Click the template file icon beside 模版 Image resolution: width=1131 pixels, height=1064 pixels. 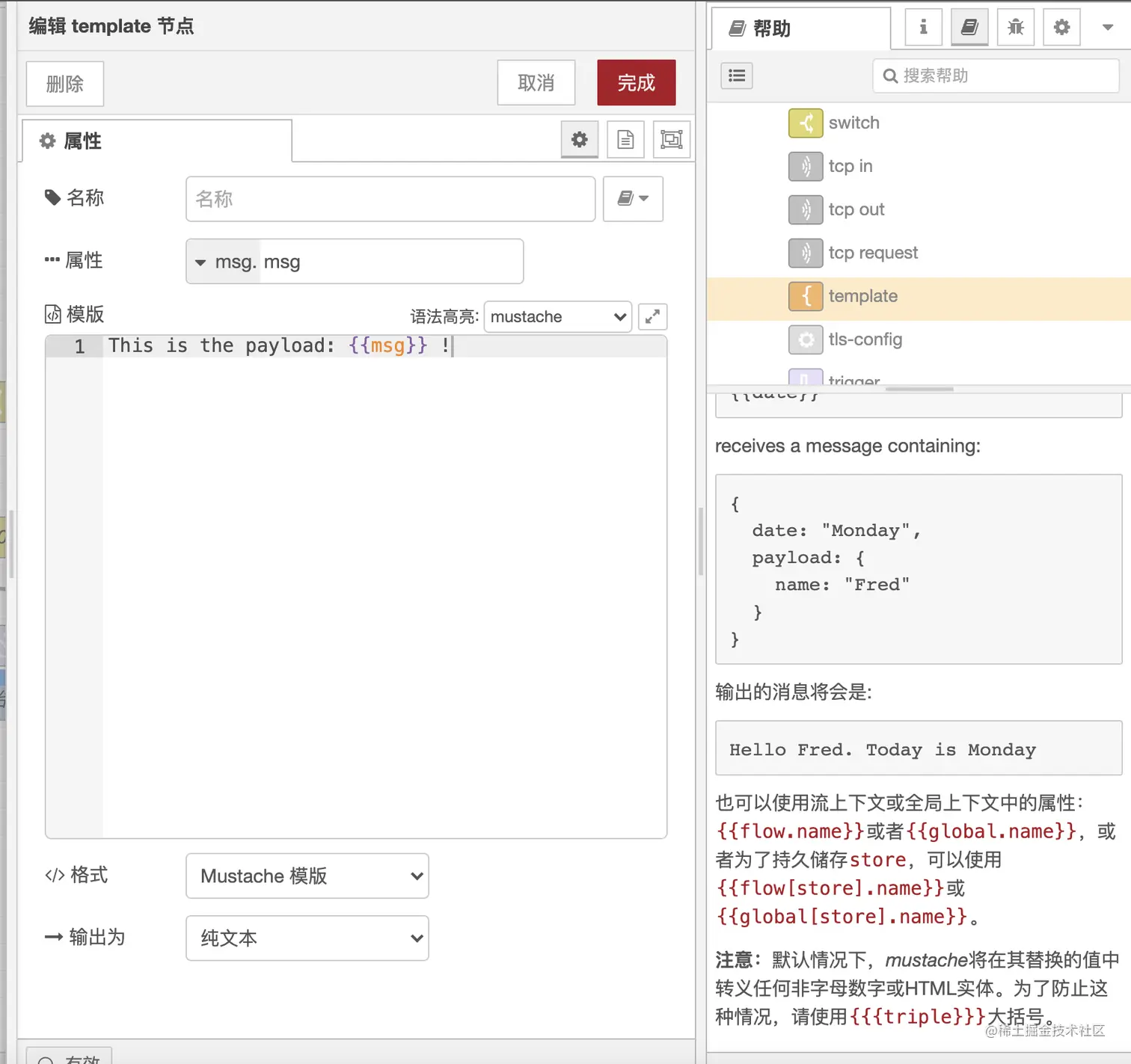tap(53, 314)
